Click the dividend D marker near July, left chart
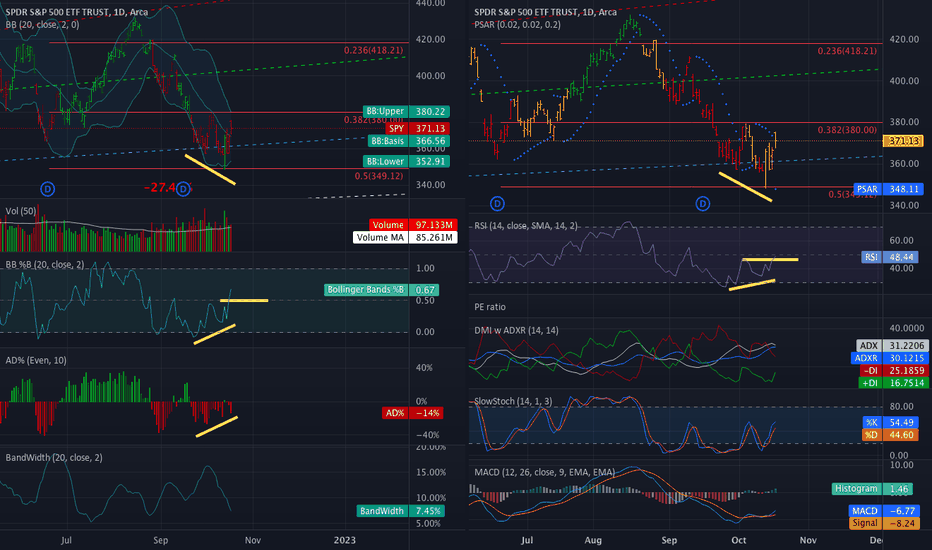The height and width of the screenshot is (550, 932). tap(48, 189)
